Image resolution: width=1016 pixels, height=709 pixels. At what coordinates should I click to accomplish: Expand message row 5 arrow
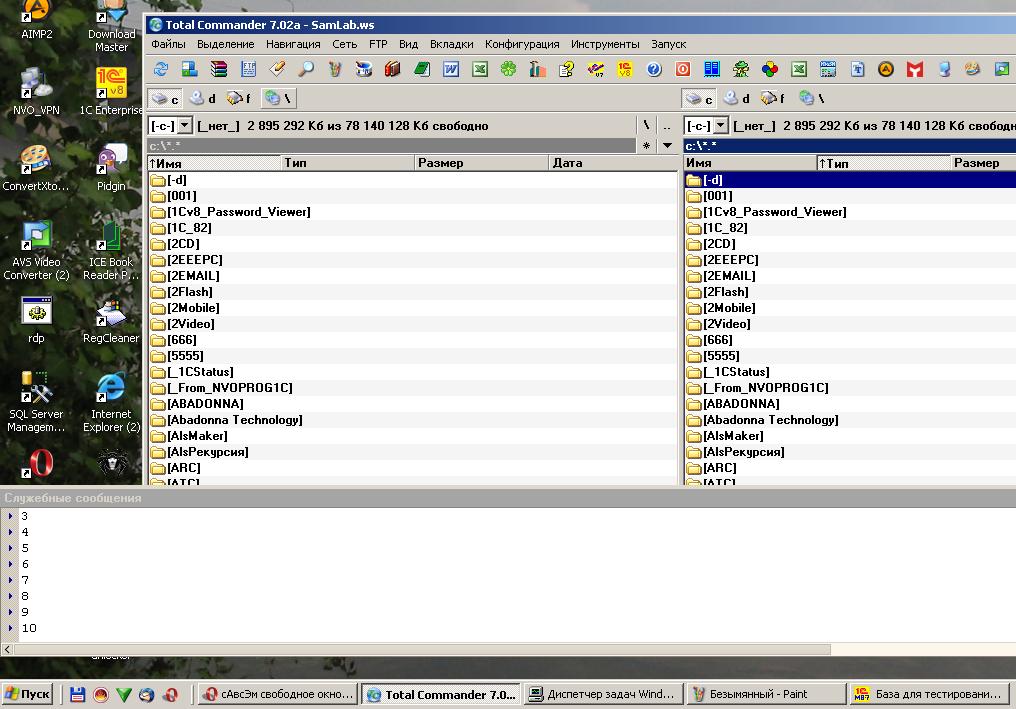[10, 548]
